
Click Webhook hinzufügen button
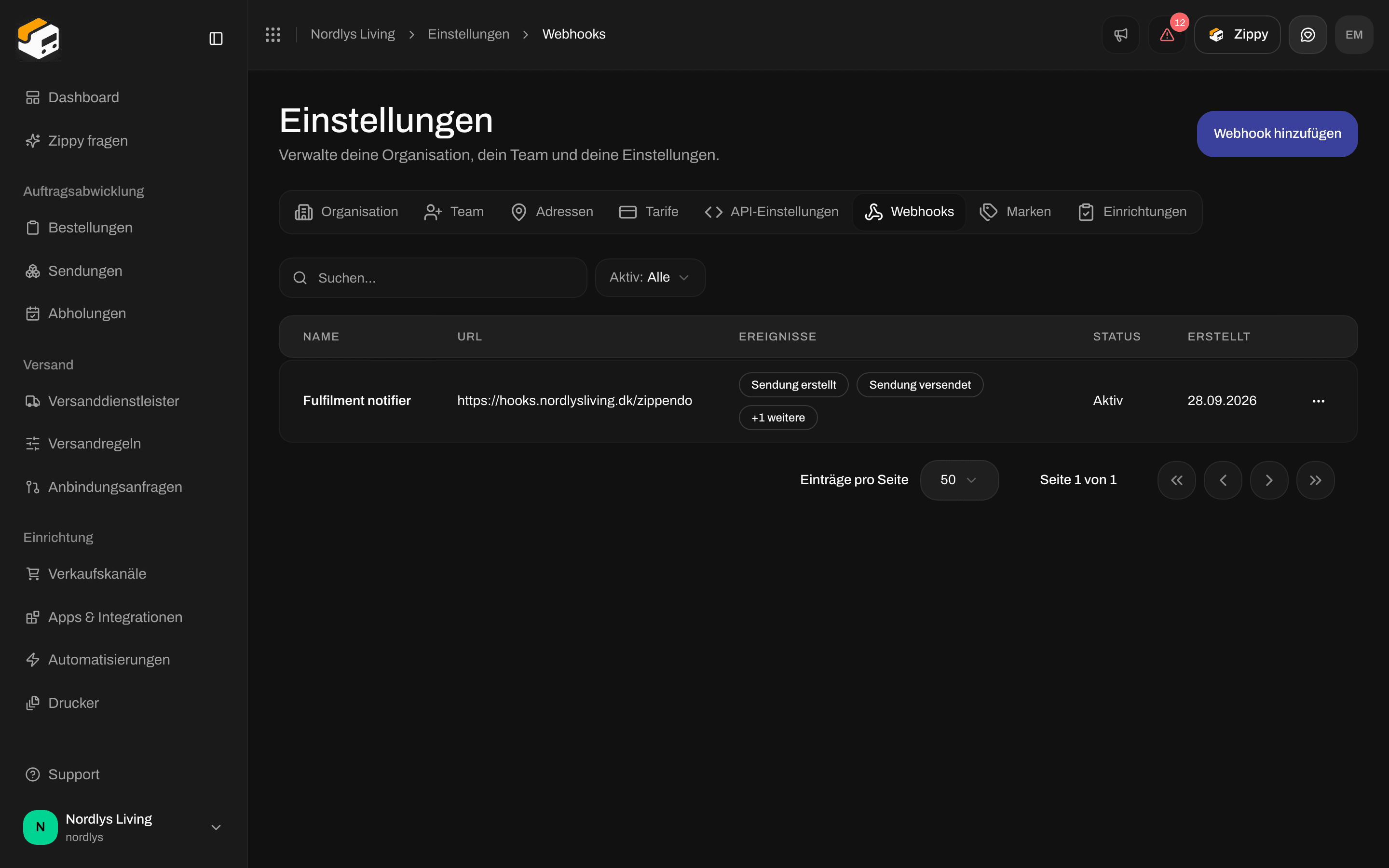click(x=1277, y=134)
